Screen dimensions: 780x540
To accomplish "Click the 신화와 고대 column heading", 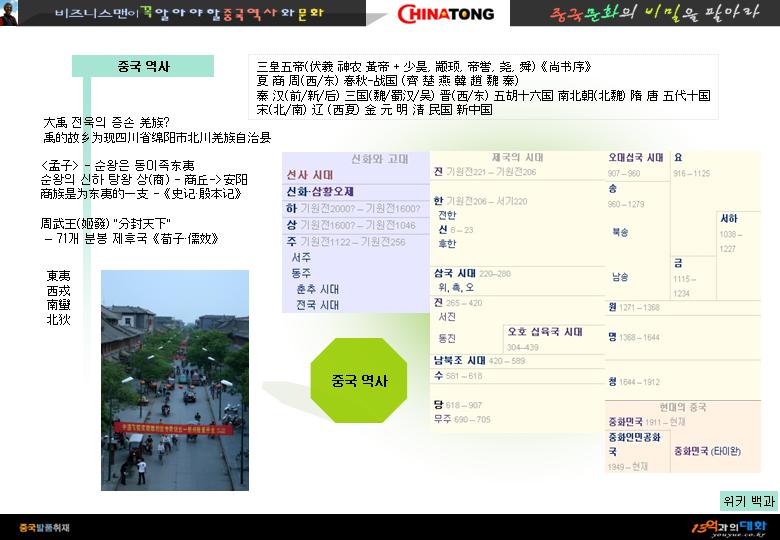I will 379,159.
